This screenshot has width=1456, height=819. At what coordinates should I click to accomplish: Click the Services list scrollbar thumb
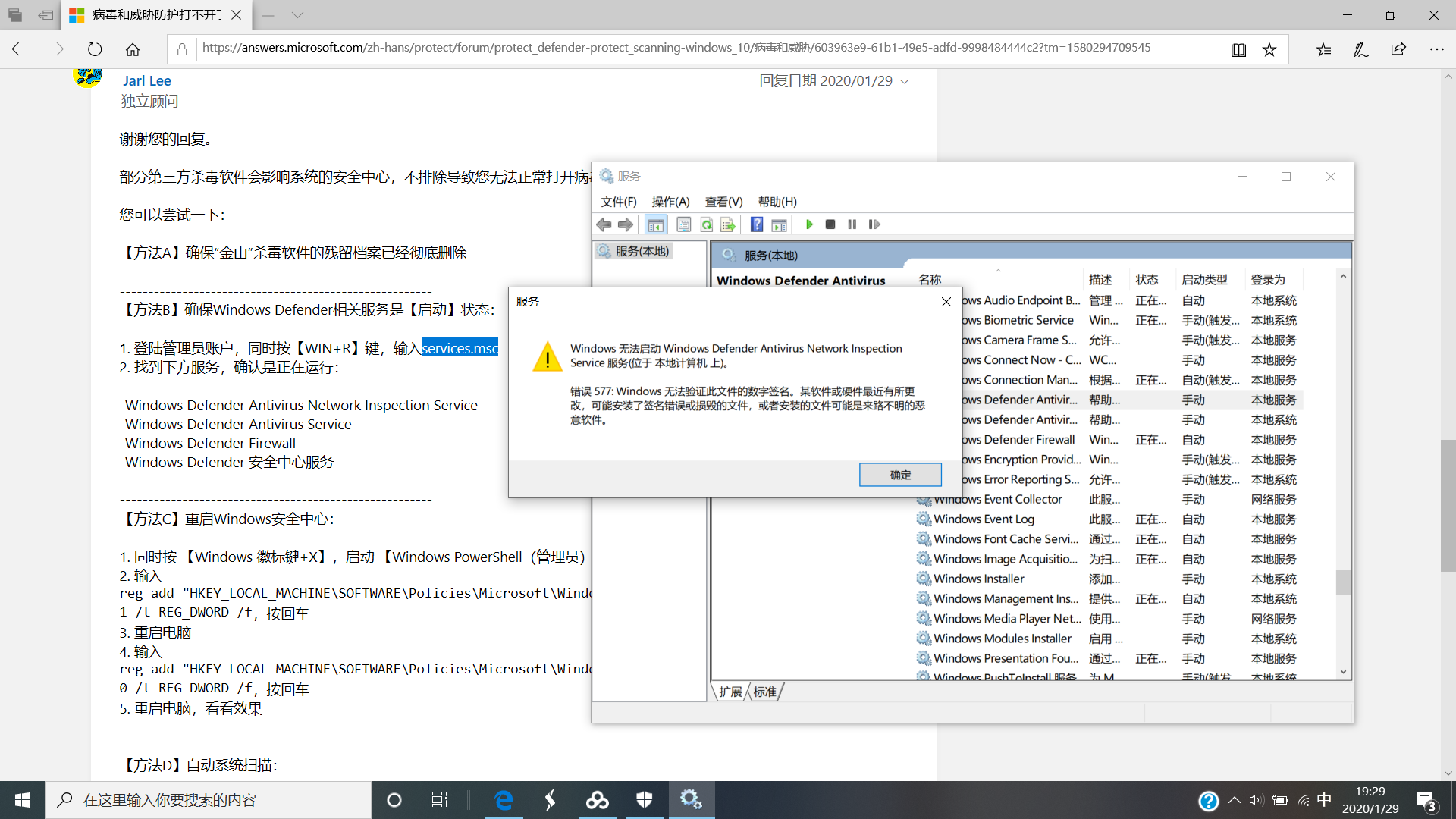1343,582
